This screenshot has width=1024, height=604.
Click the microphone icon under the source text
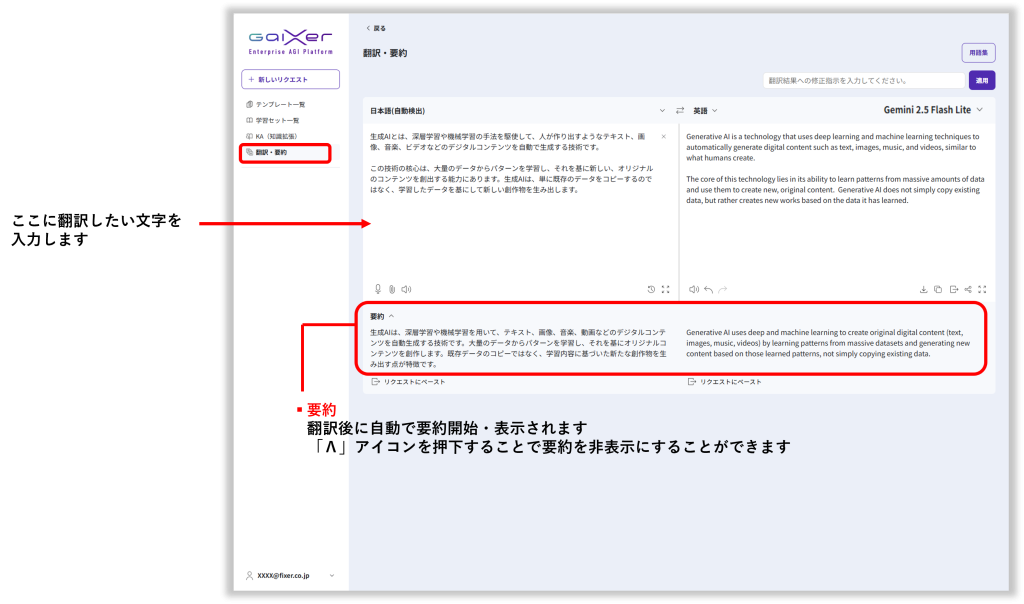tap(378, 289)
